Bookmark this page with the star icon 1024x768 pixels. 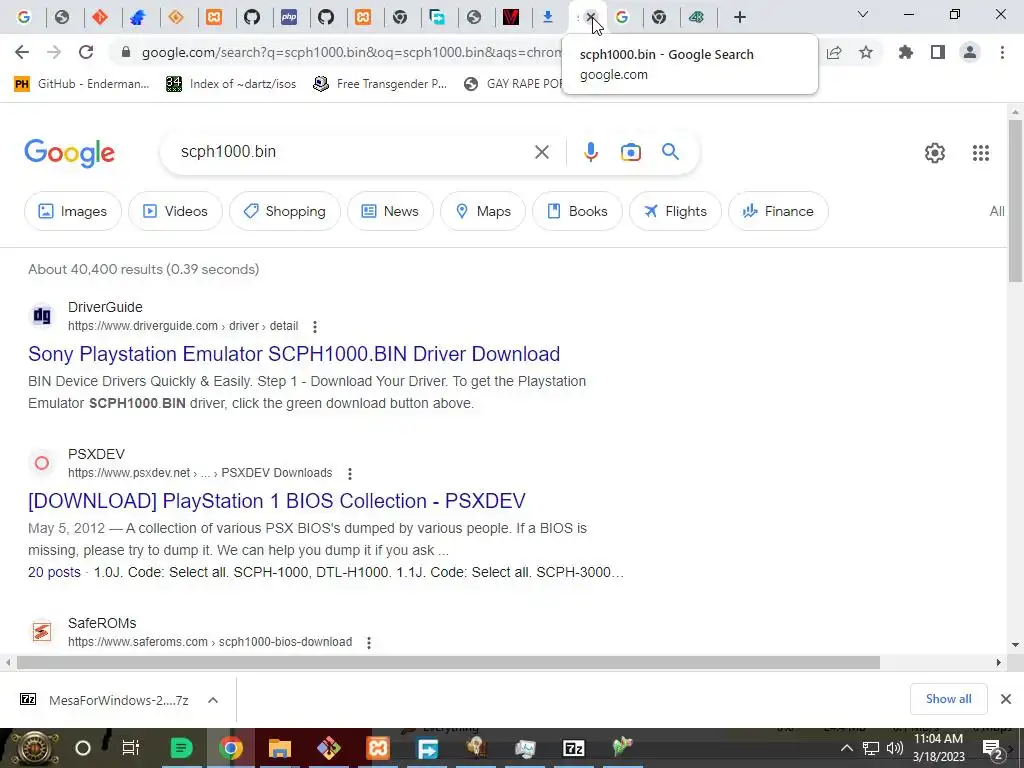tap(866, 52)
